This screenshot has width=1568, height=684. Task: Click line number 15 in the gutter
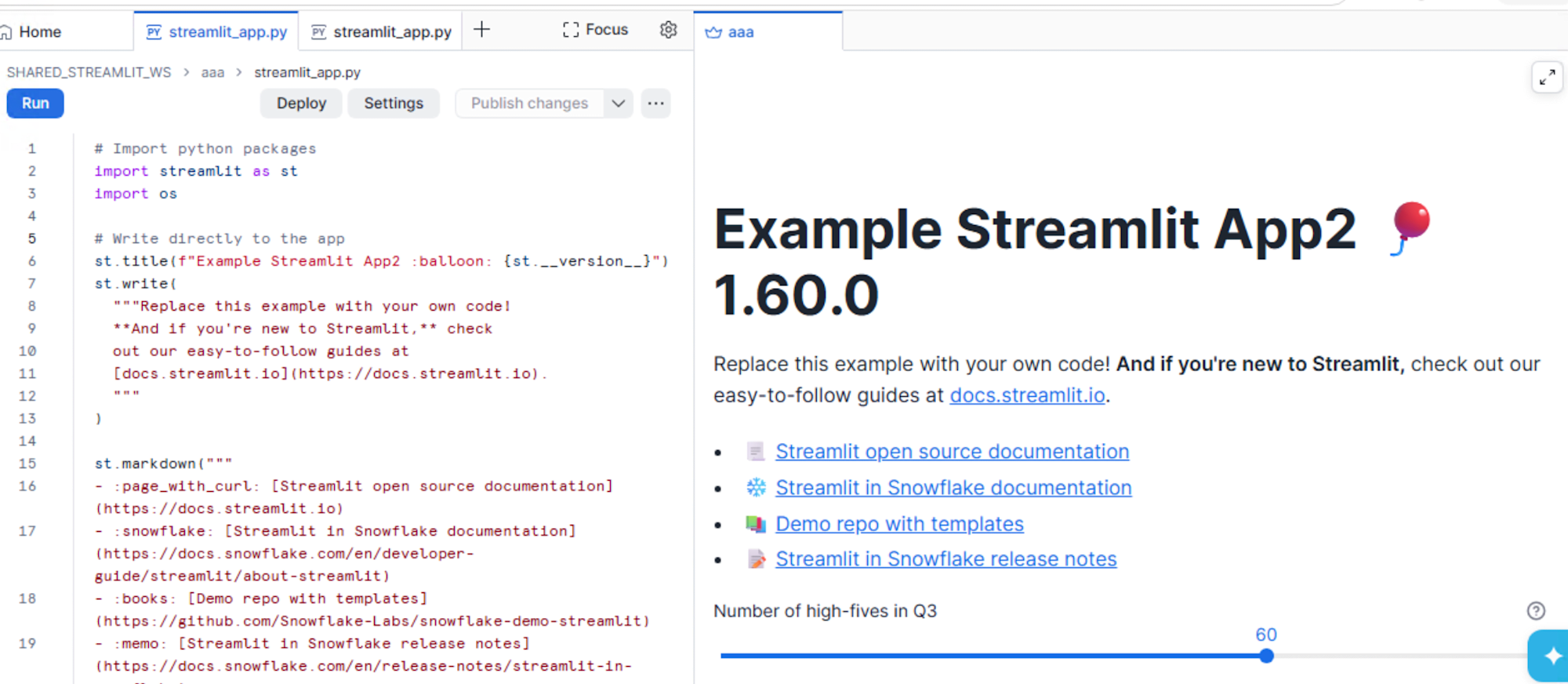click(x=27, y=464)
